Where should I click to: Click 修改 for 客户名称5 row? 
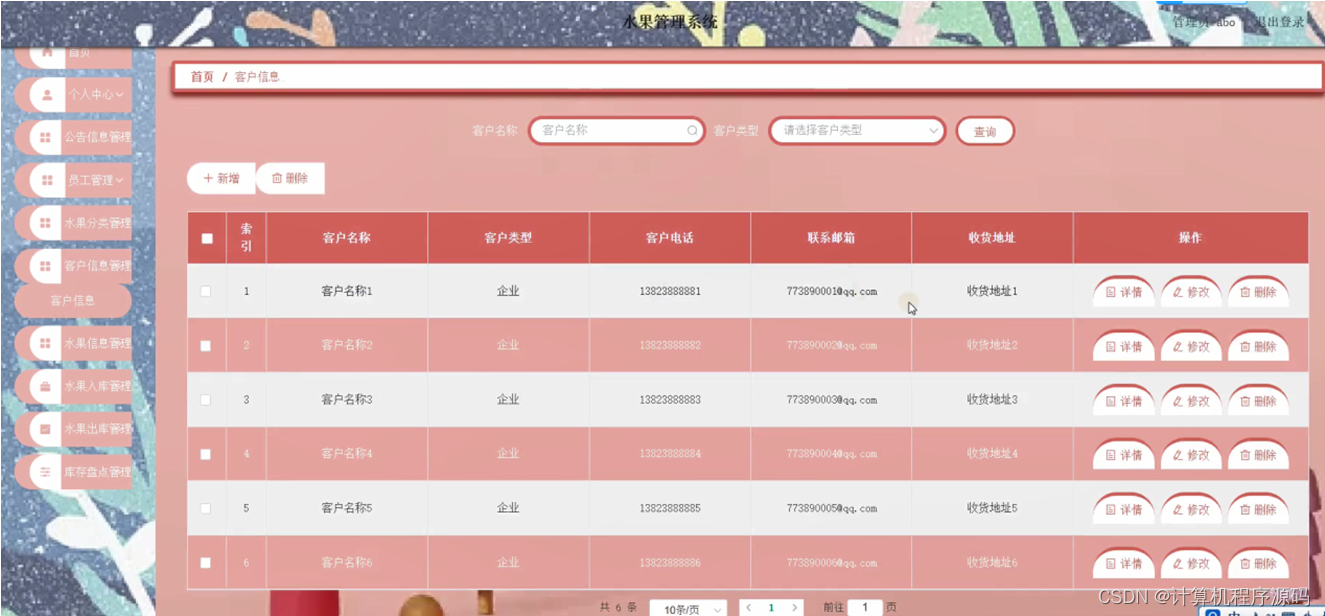pos(1191,509)
